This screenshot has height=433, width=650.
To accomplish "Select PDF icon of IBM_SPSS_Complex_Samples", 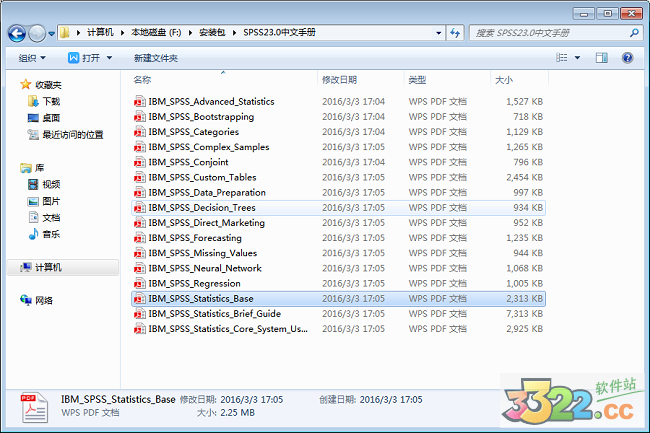I will click(x=140, y=147).
